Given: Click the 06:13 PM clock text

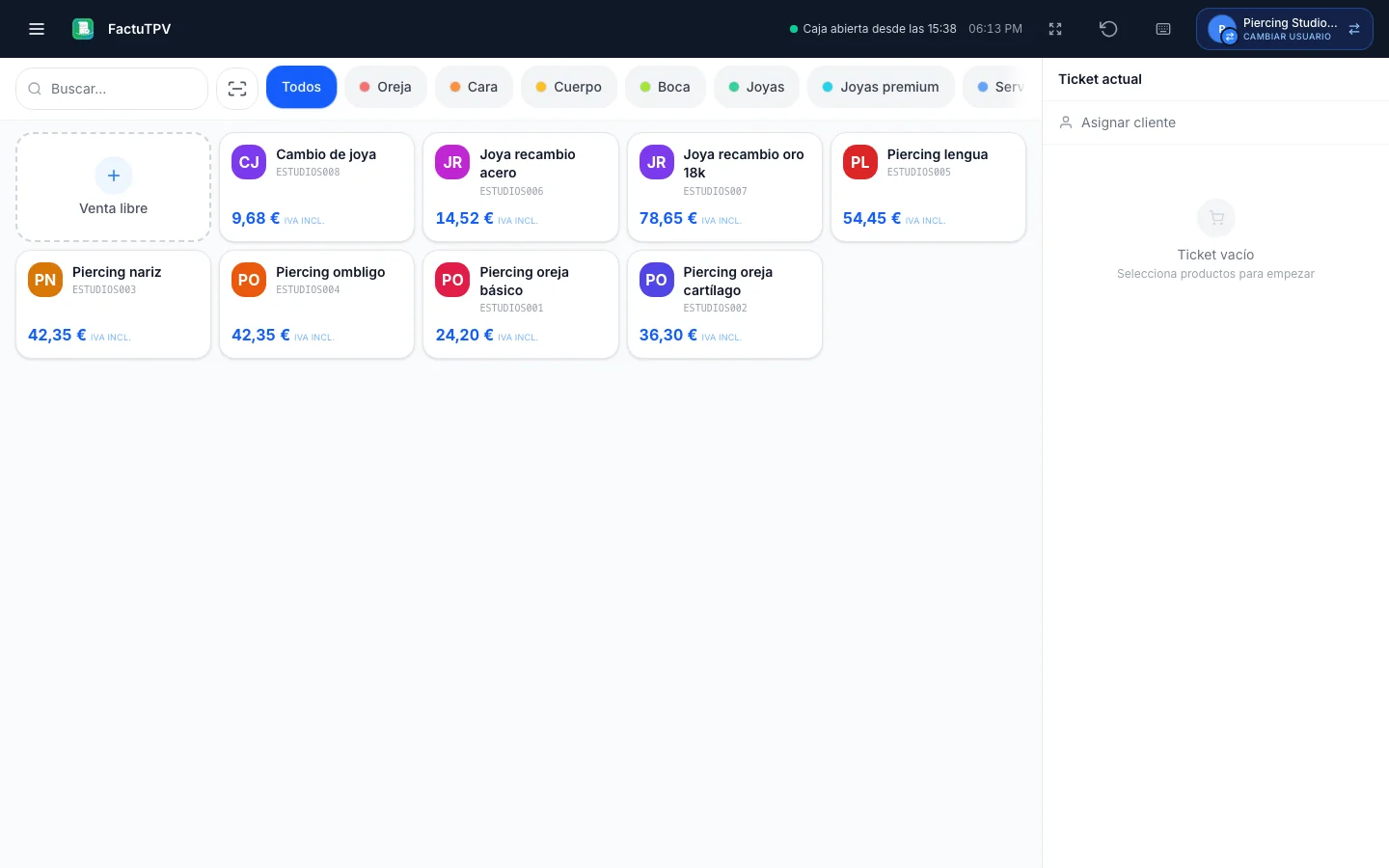Looking at the screenshot, I should 995,29.
